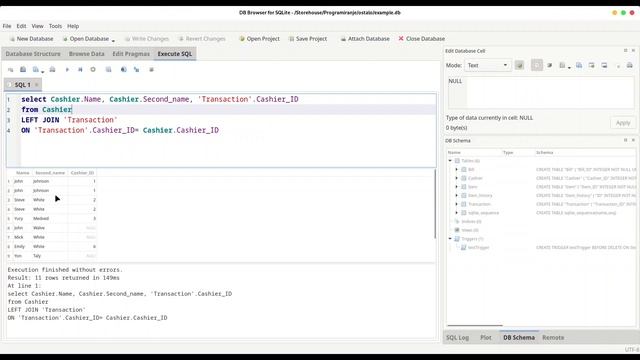Run all SQL with the play icon
640x360 pixels.
point(67,70)
